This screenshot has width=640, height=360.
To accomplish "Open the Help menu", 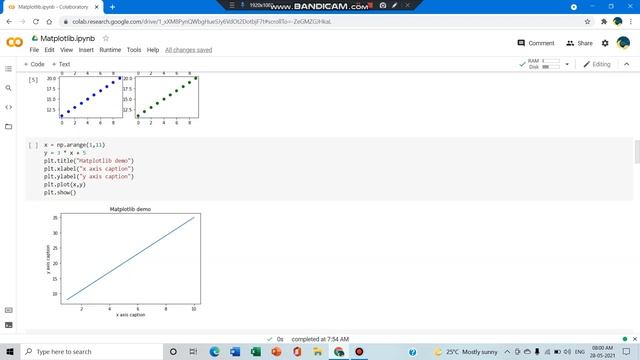I will click(153, 50).
